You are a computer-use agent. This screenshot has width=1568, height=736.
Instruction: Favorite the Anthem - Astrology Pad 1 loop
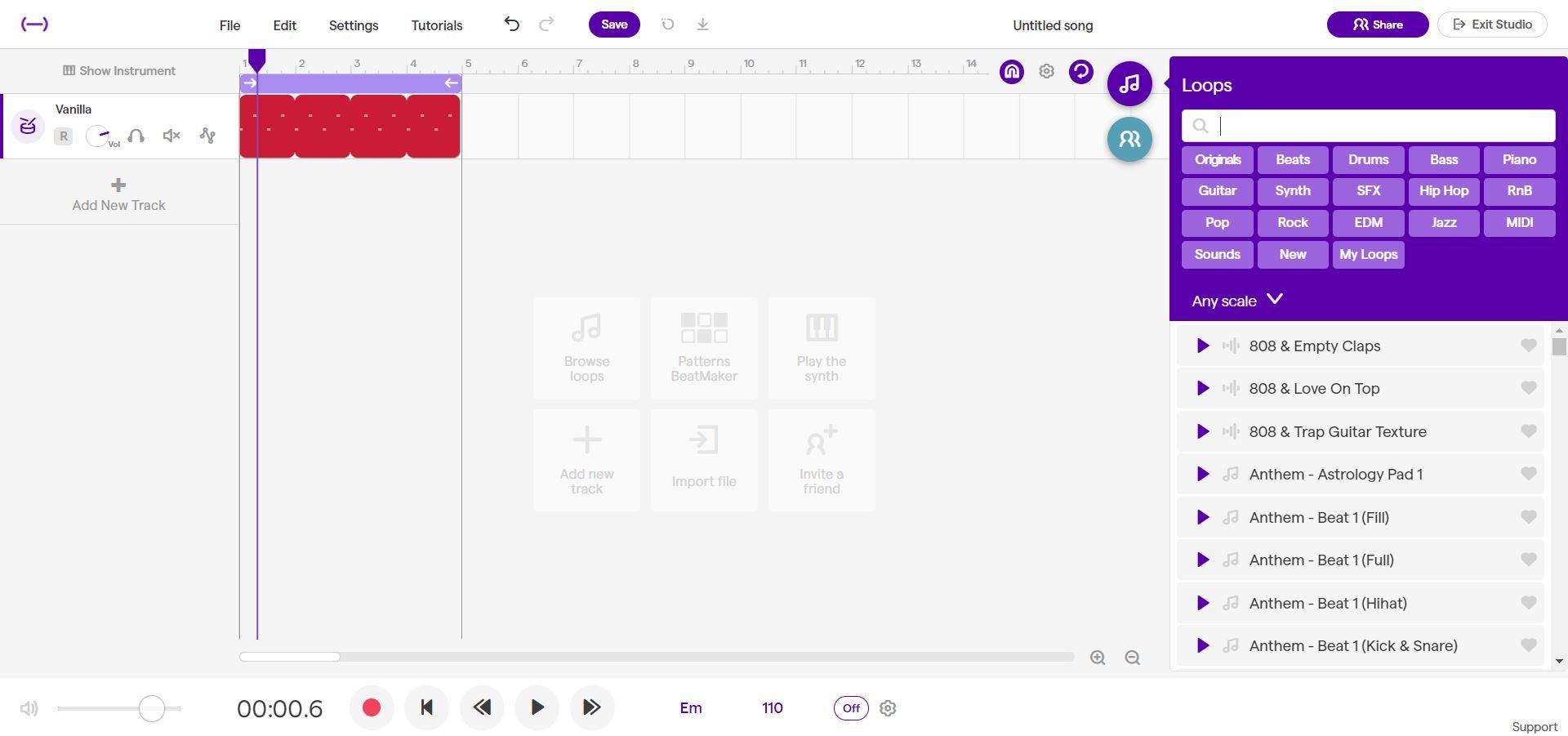click(x=1528, y=474)
